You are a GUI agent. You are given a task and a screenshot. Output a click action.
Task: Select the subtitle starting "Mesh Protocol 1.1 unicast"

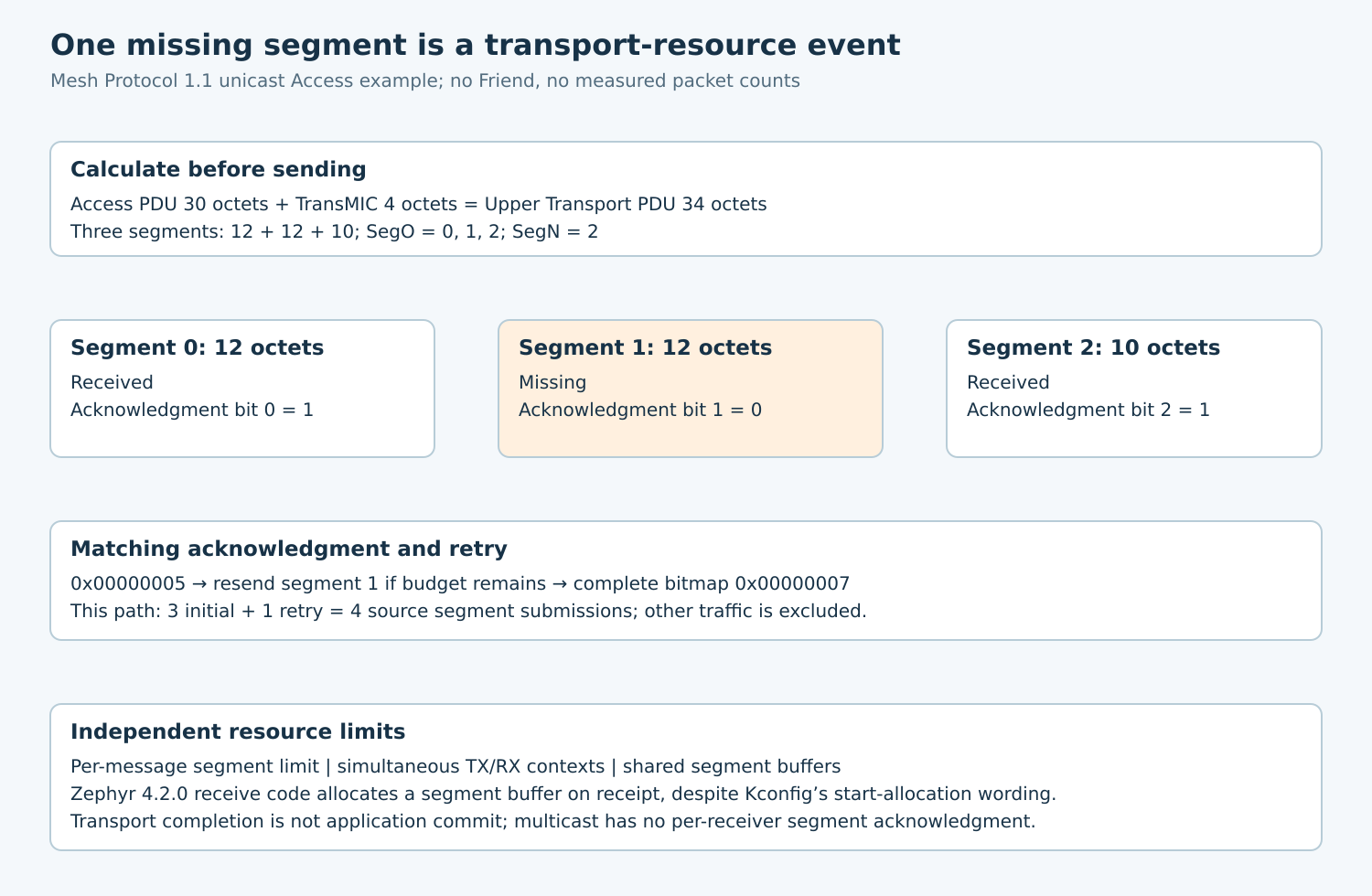coord(425,80)
